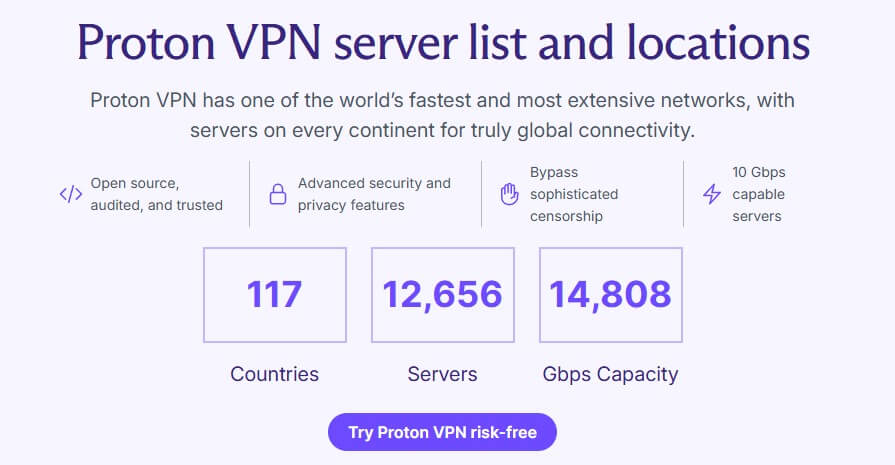Click the Open source, audited, and trusted text

point(156,194)
